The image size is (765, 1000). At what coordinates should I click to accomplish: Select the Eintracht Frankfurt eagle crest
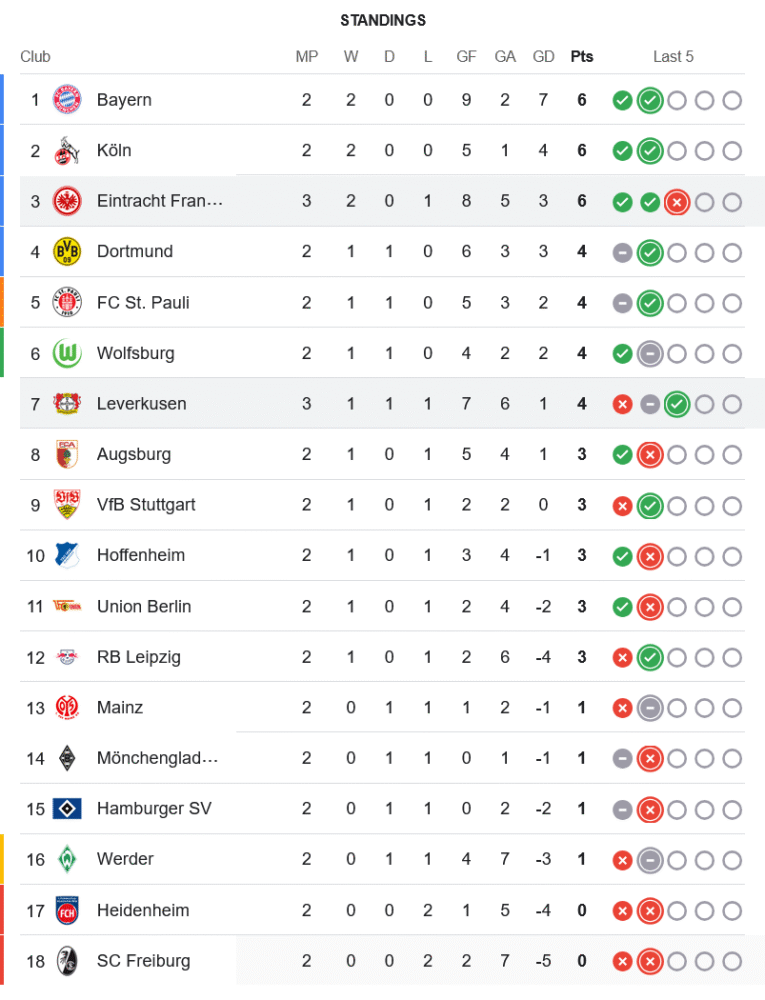pos(67,201)
